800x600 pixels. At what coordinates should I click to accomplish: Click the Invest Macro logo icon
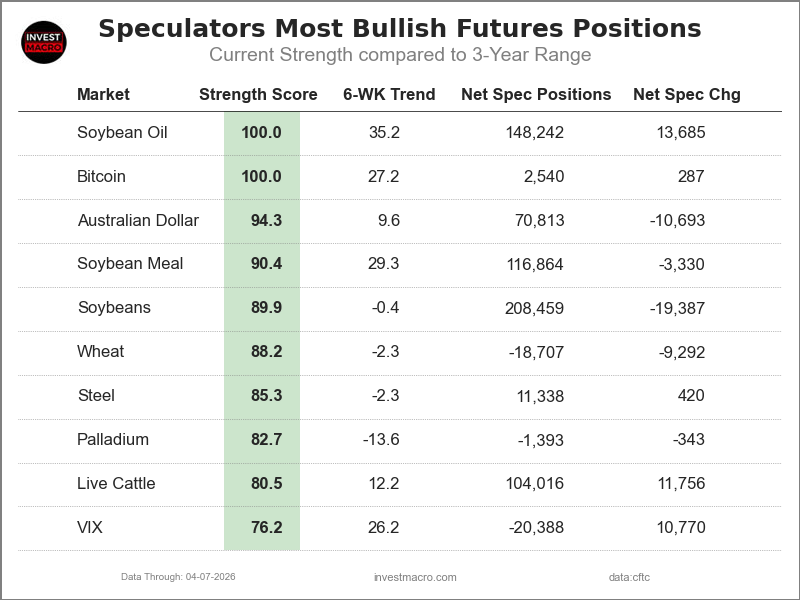tap(43, 42)
